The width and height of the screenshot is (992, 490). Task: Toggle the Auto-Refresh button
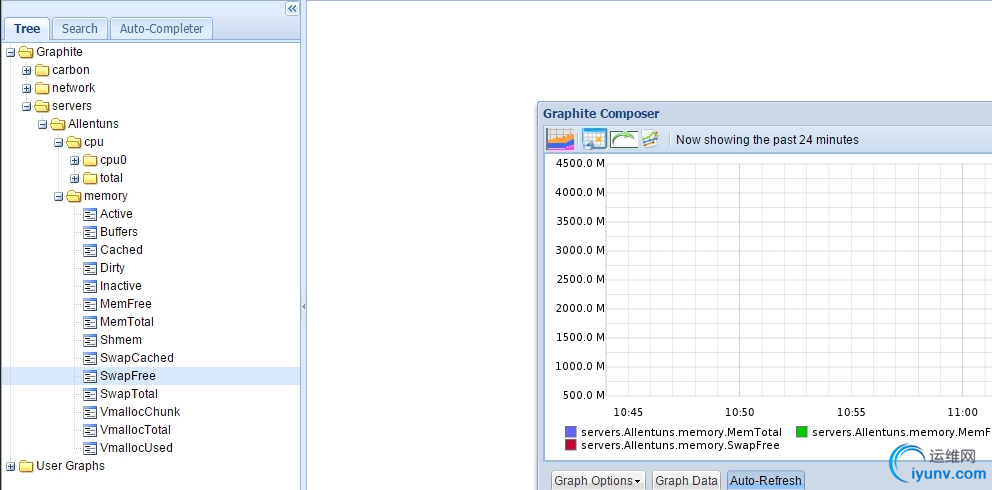pos(766,481)
